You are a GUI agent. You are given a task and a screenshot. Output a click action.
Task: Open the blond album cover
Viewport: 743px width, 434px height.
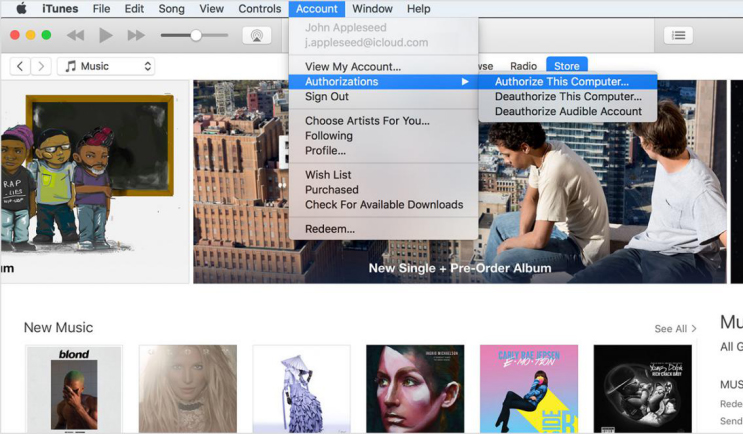(x=74, y=389)
